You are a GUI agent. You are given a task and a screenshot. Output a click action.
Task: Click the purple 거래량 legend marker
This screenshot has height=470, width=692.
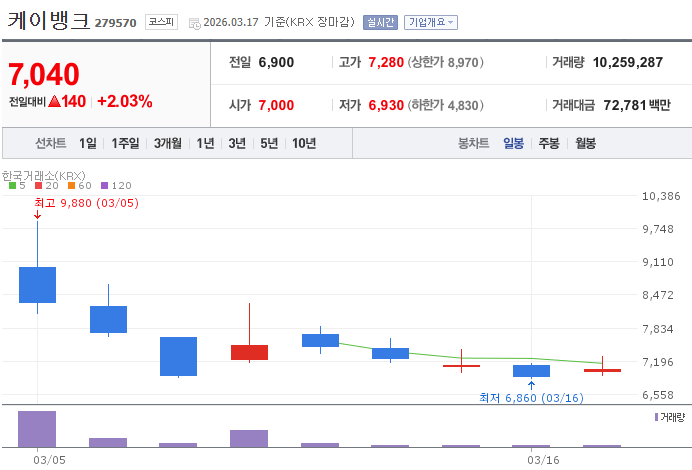coord(656,417)
